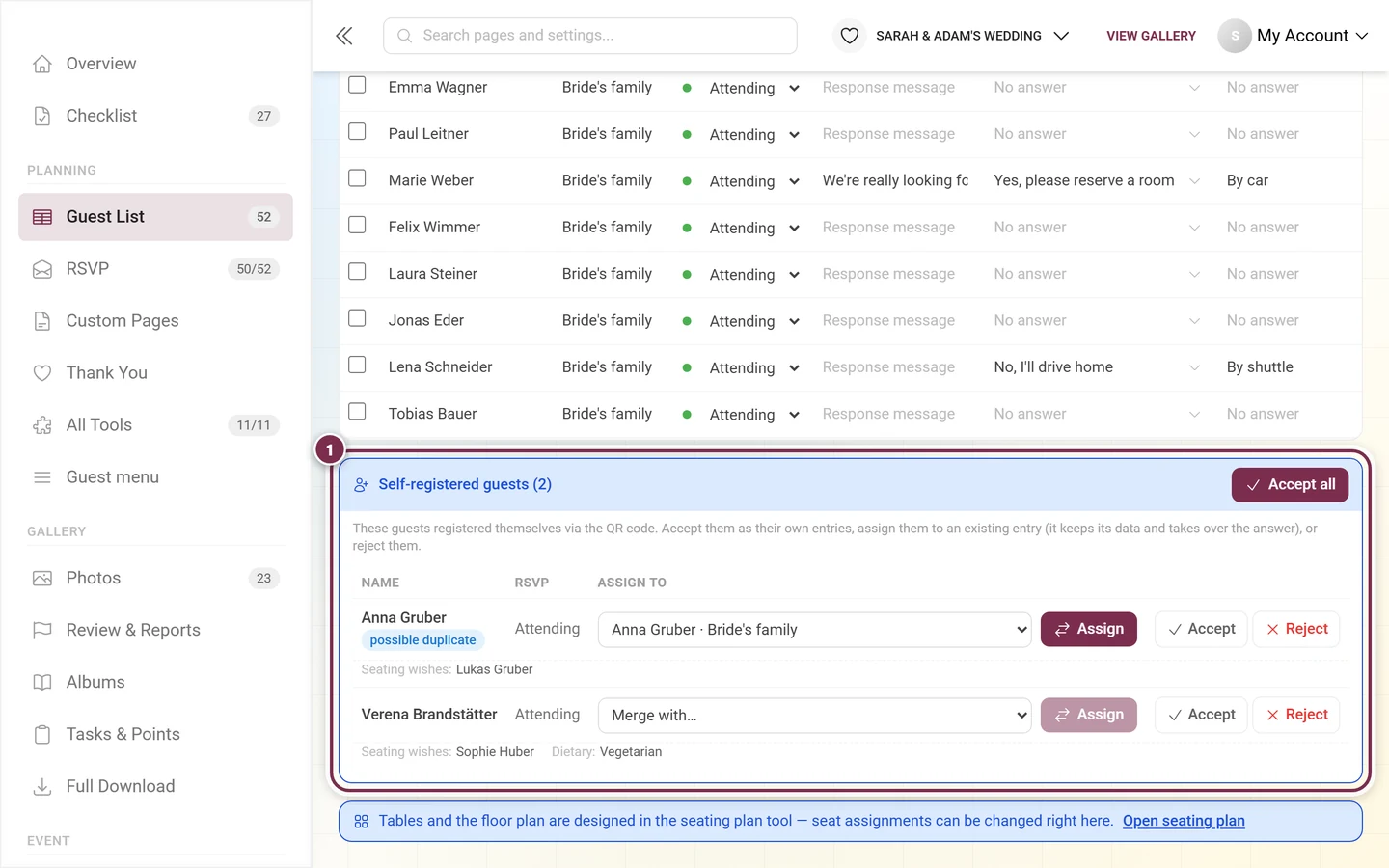The image size is (1389, 868).
Task: Click the All Tools puzzle icon
Action: click(42, 425)
